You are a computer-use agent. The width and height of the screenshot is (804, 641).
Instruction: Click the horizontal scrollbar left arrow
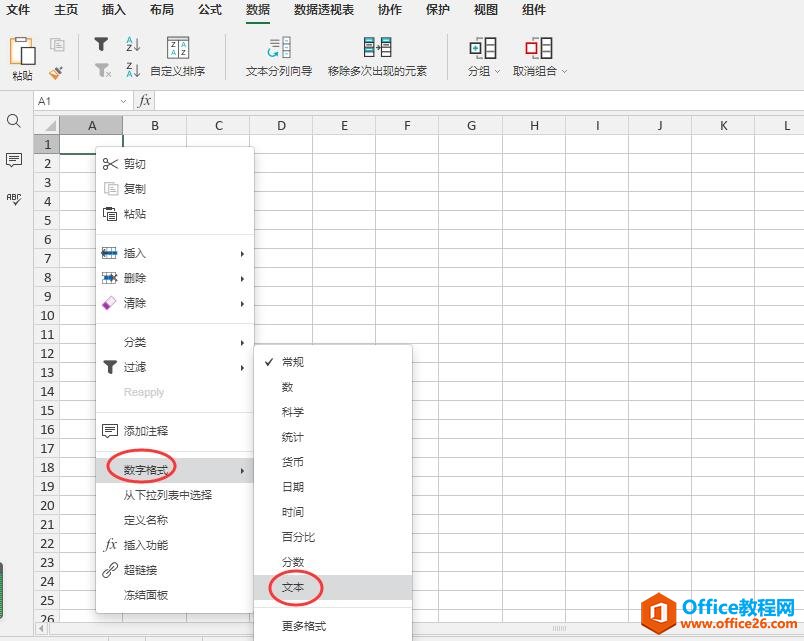pos(41,628)
